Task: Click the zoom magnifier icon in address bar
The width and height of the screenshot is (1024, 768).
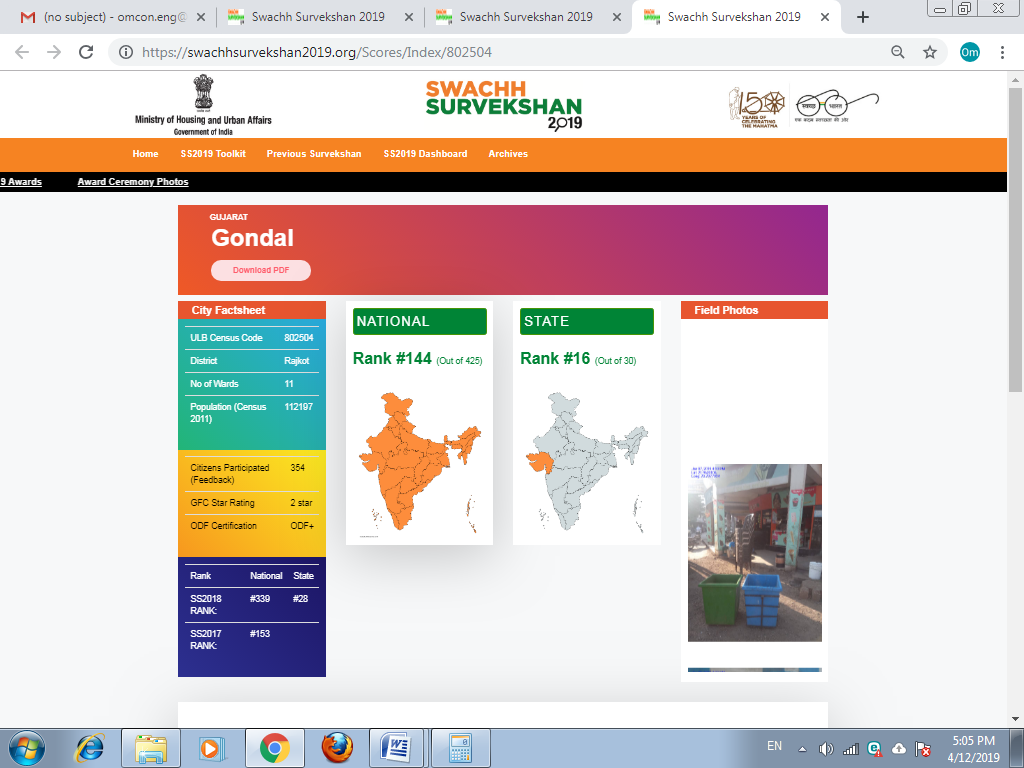Action: click(x=897, y=51)
